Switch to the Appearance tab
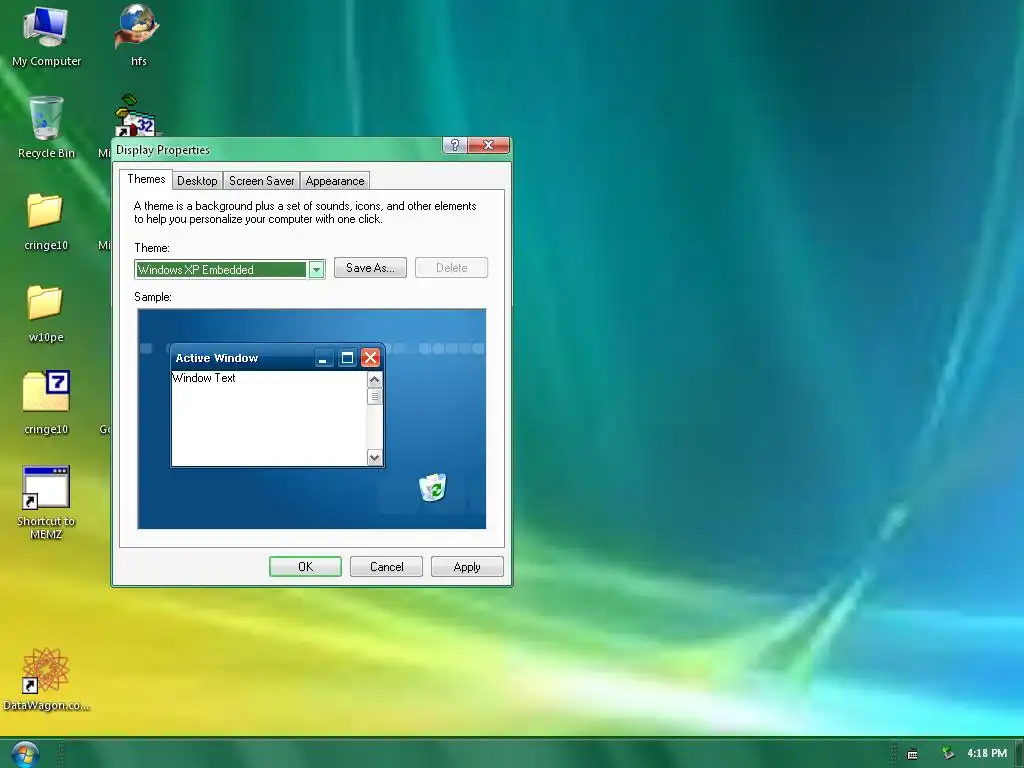 tap(335, 181)
